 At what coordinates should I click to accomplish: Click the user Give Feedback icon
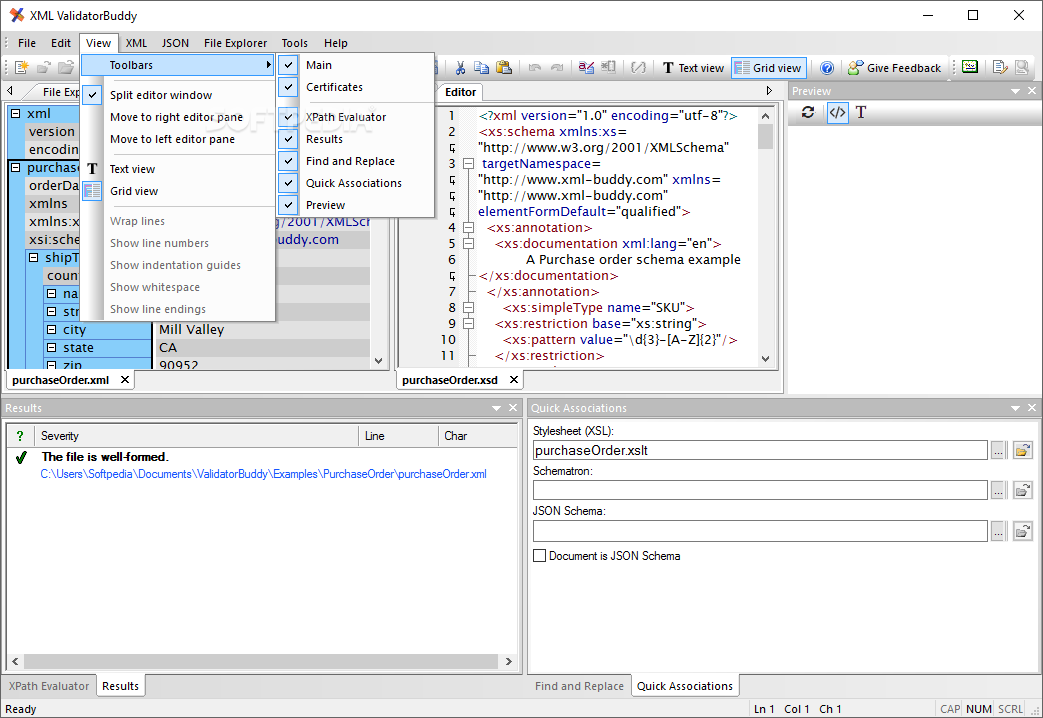pos(855,68)
